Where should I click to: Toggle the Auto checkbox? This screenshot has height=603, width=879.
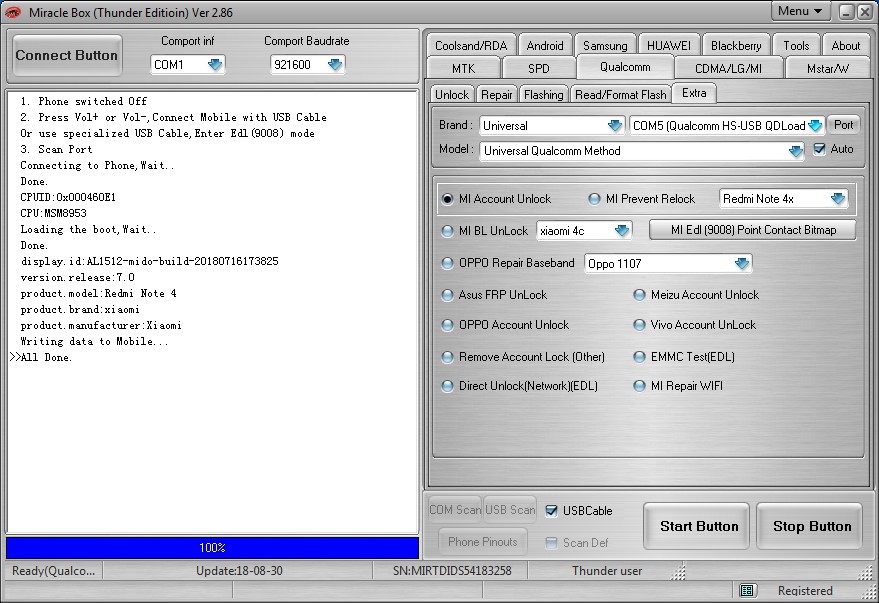point(819,149)
